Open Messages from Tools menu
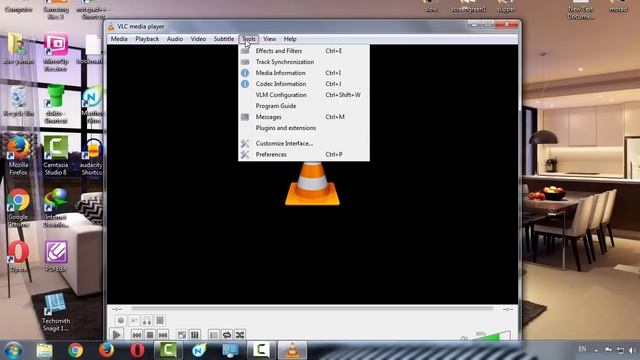 304,117
